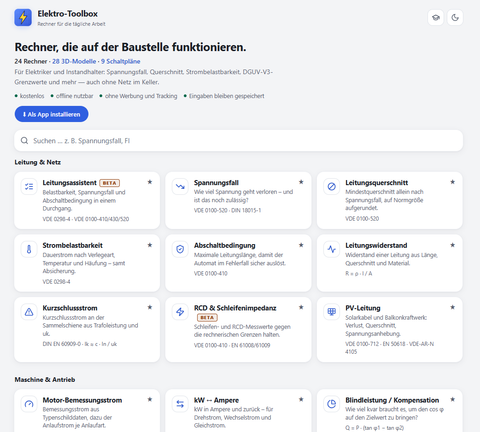Open the kW – Ampere calculator title
The image size is (480, 432).
point(216,400)
